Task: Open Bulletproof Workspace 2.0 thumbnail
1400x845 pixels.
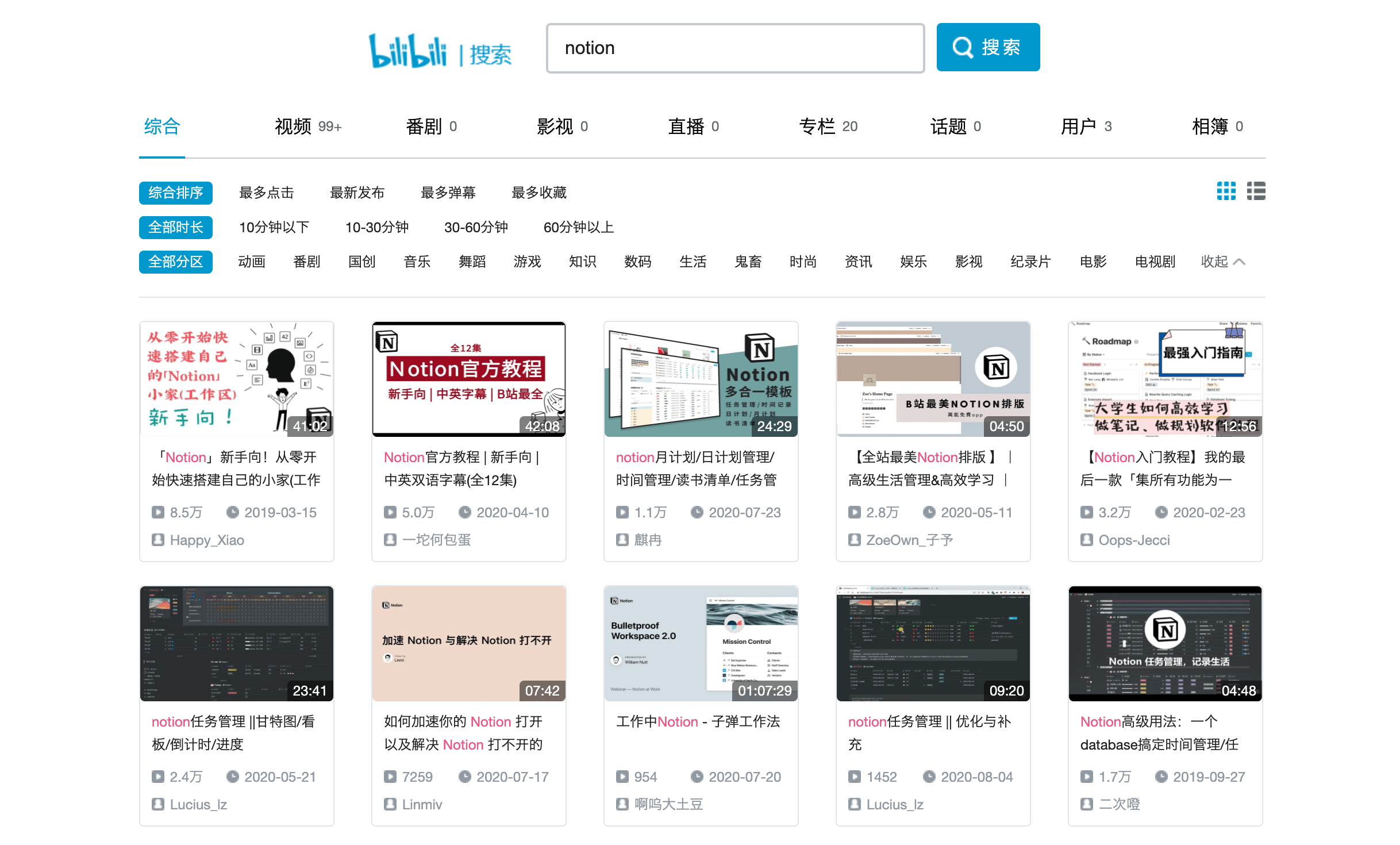Action: pos(701,644)
